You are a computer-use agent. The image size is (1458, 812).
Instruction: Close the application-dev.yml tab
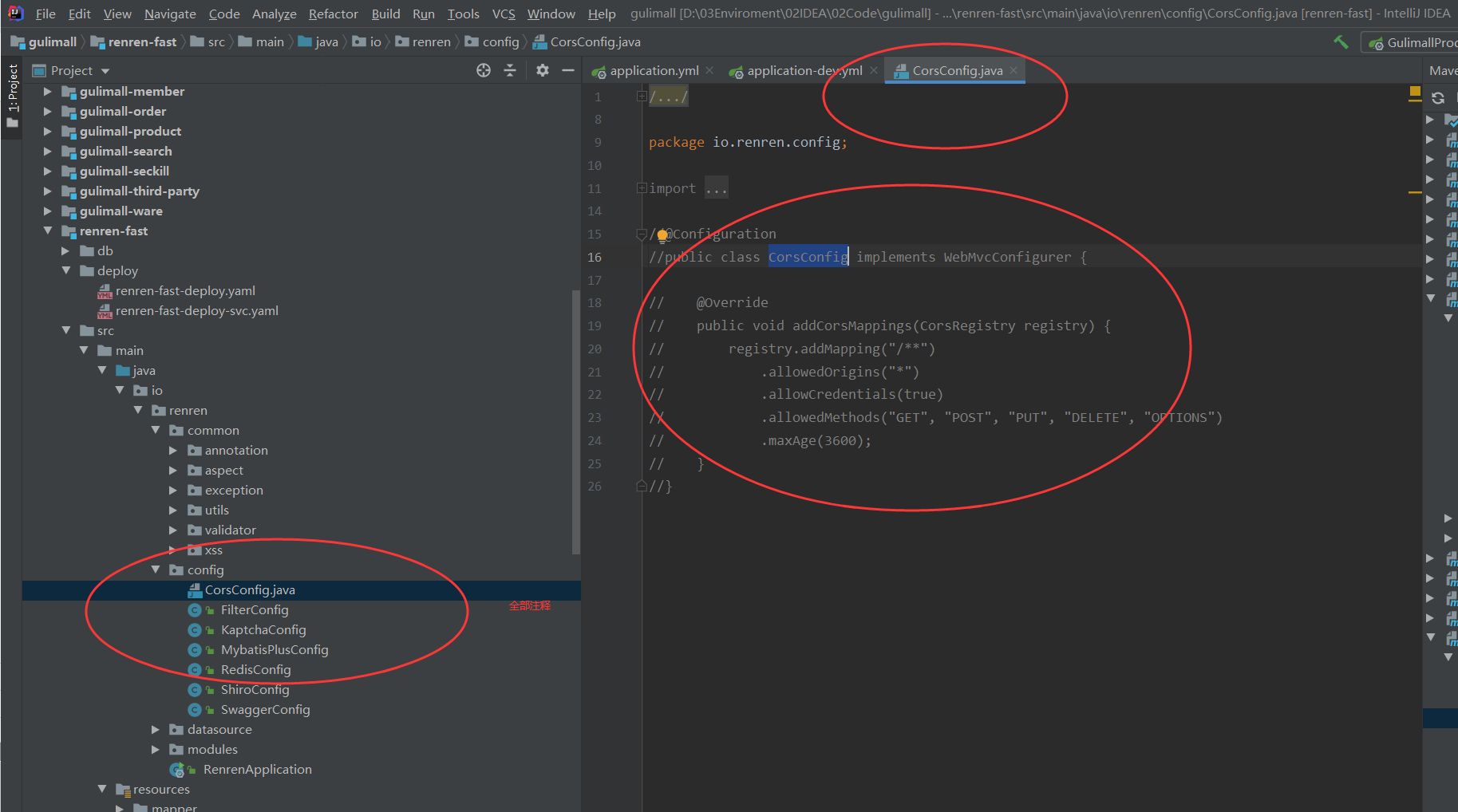(874, 70)
